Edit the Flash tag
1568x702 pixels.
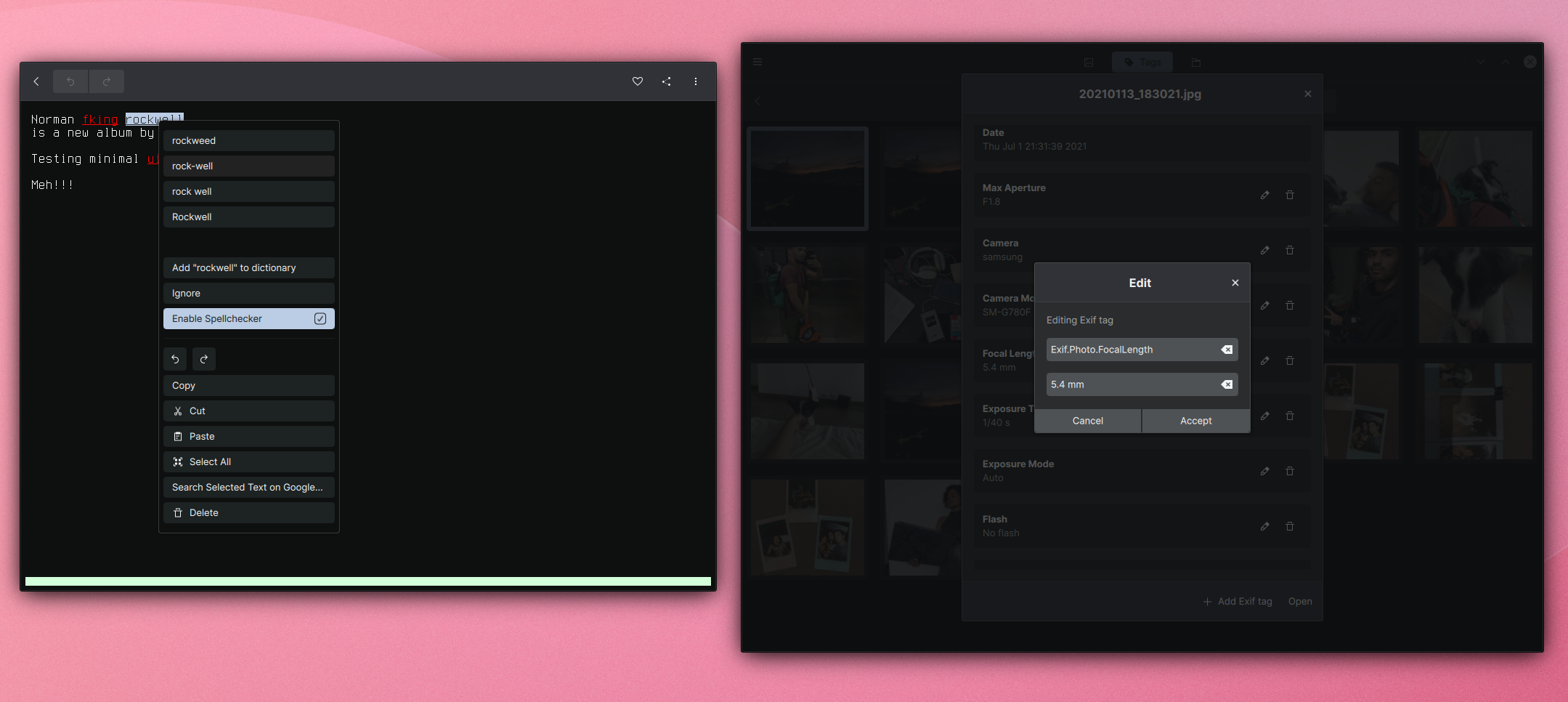(1265, 526)
